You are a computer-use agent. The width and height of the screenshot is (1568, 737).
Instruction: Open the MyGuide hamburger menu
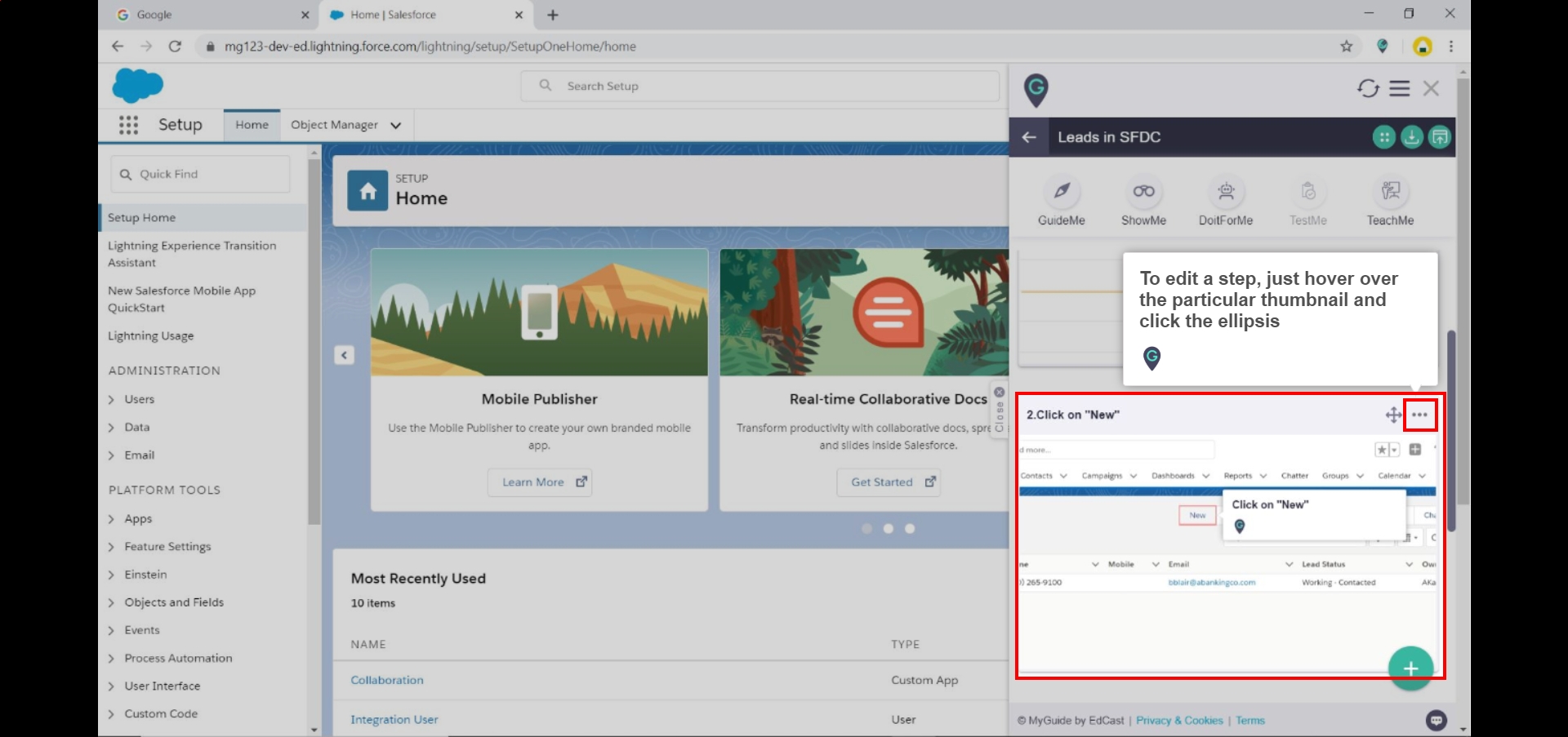point(1400,88)
